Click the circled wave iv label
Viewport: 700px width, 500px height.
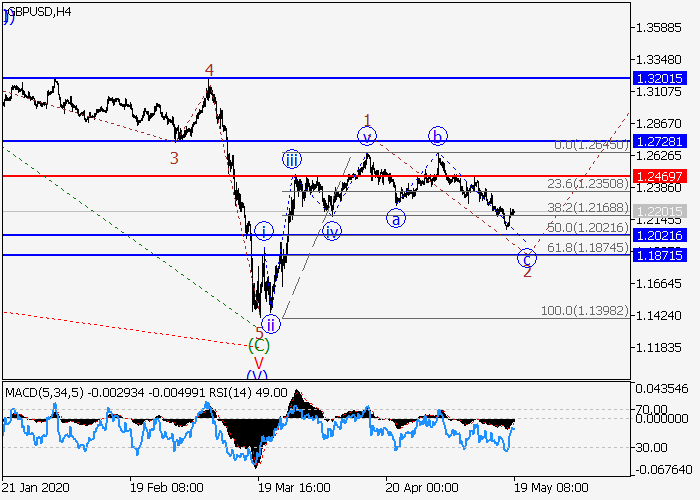[332, 231]
